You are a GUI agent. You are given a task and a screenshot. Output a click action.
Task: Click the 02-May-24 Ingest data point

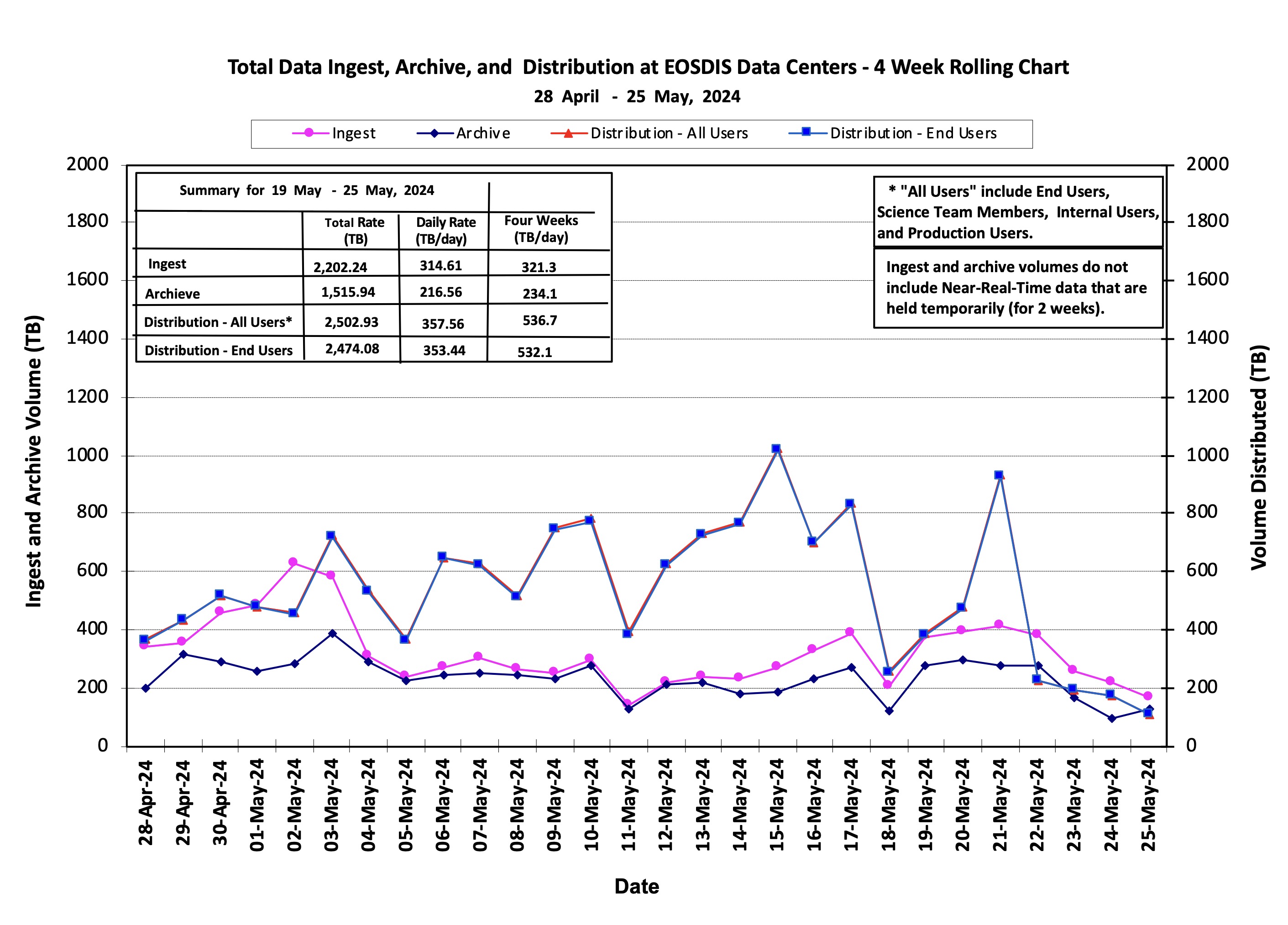[293, 562]
